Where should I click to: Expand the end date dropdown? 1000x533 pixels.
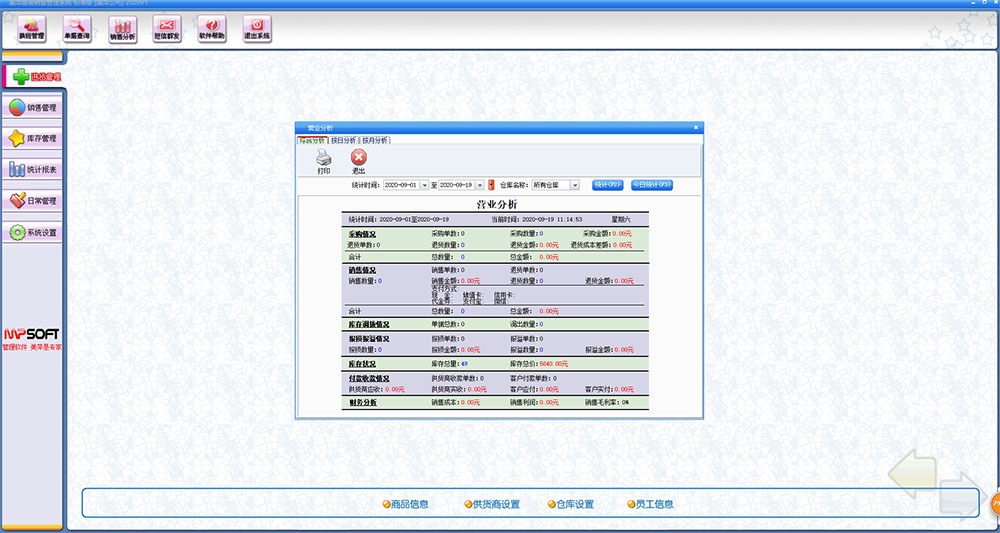point(479,185)
